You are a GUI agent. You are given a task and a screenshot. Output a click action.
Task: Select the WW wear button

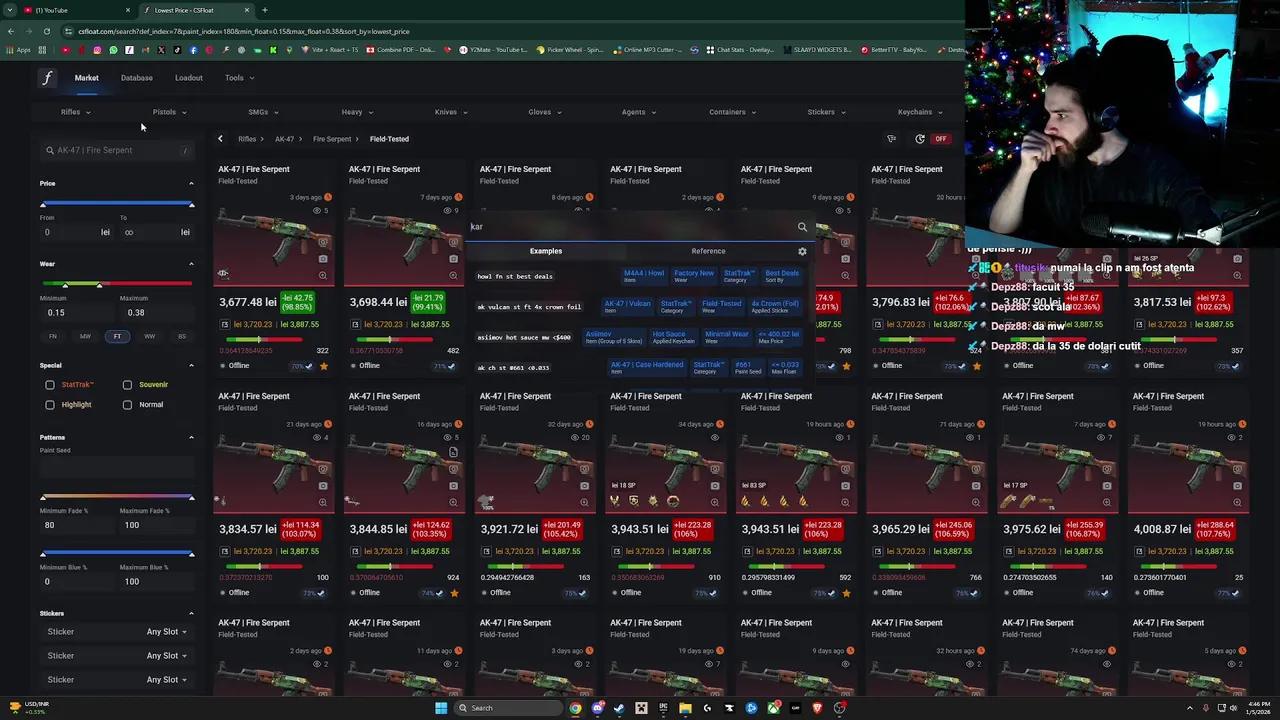tap(149, 336)
